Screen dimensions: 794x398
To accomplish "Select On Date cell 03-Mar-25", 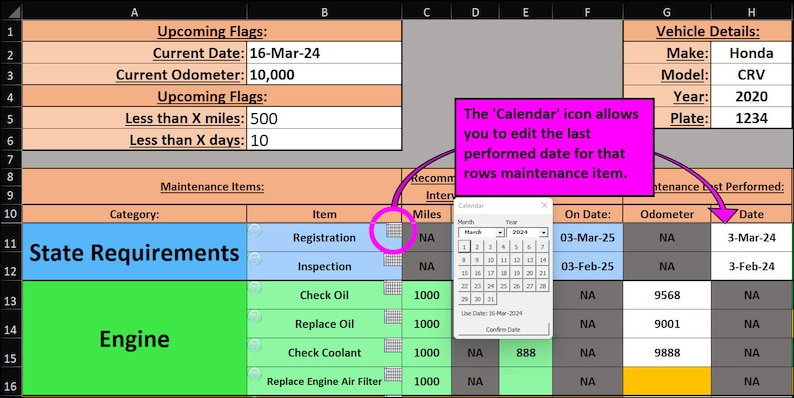I will click(x=587, y=237).
